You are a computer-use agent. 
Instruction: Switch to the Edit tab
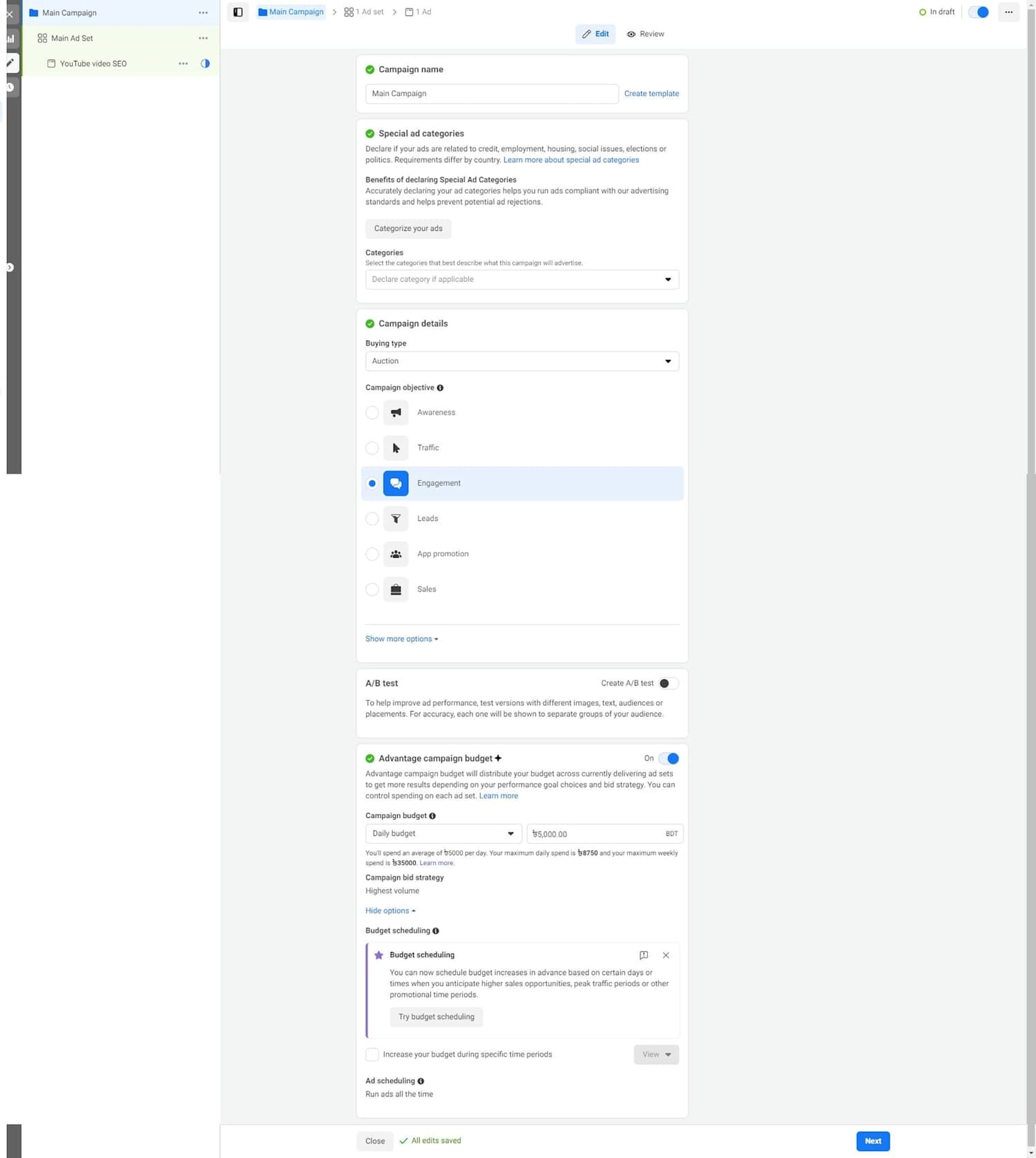595,34
